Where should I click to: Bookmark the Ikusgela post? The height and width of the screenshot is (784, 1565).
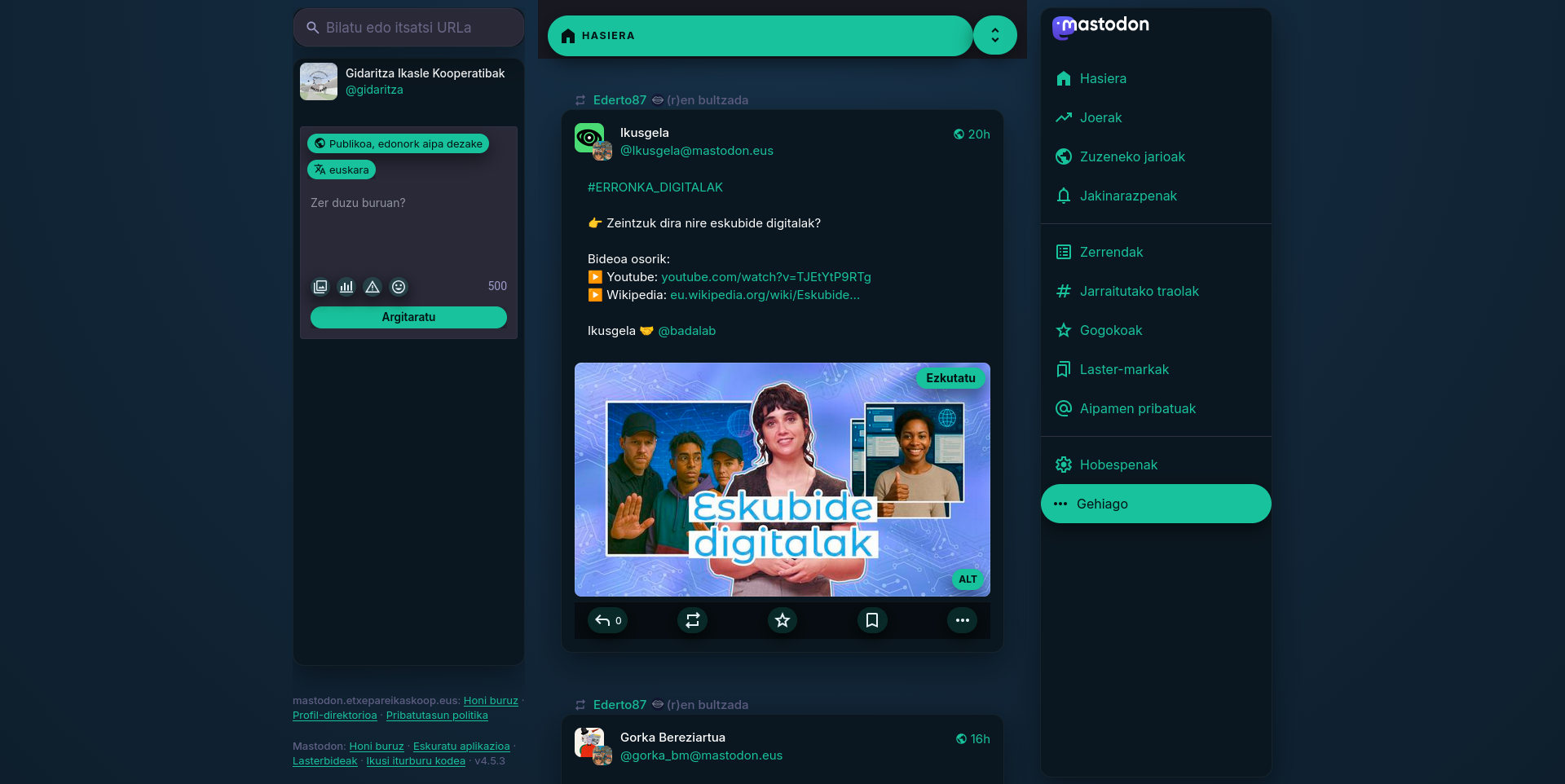tap(872, 620)
